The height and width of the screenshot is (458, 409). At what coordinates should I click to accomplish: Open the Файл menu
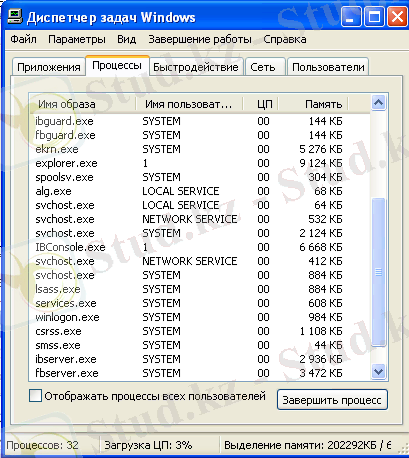(23, 39)
